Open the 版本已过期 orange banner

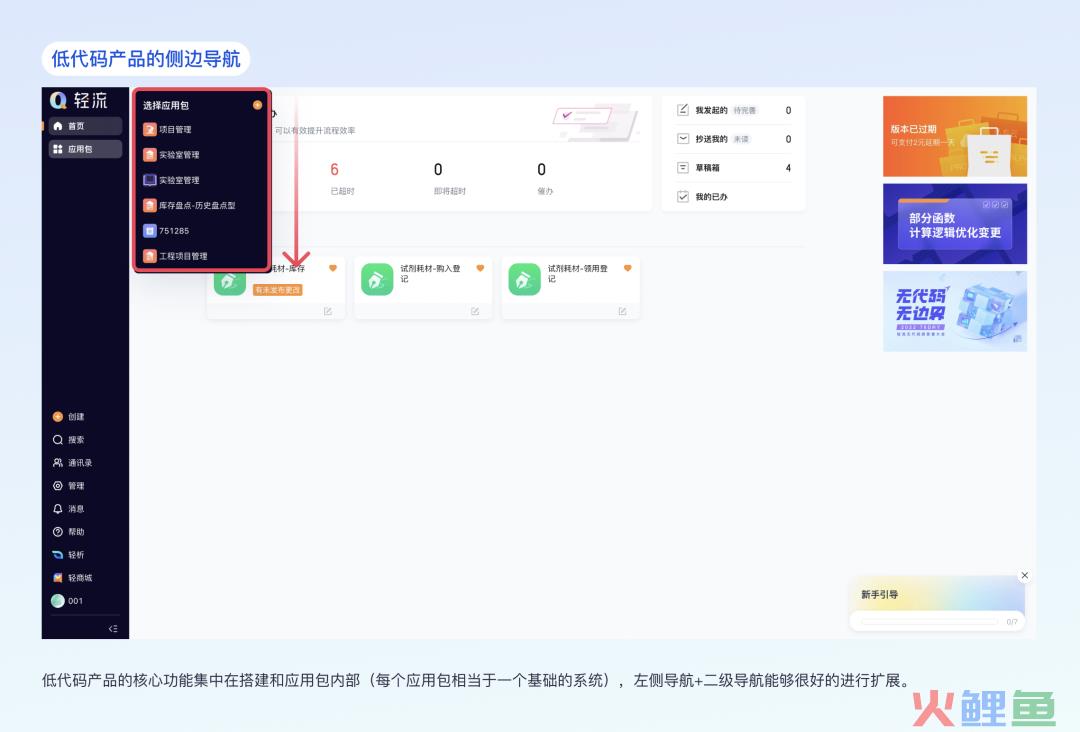[x=955, y=136]
